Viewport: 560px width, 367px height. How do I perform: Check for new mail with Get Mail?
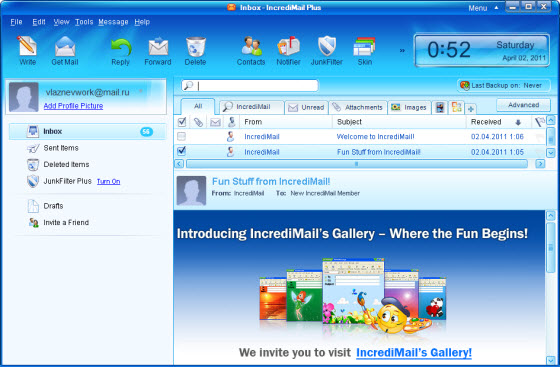tap(65, 46)
